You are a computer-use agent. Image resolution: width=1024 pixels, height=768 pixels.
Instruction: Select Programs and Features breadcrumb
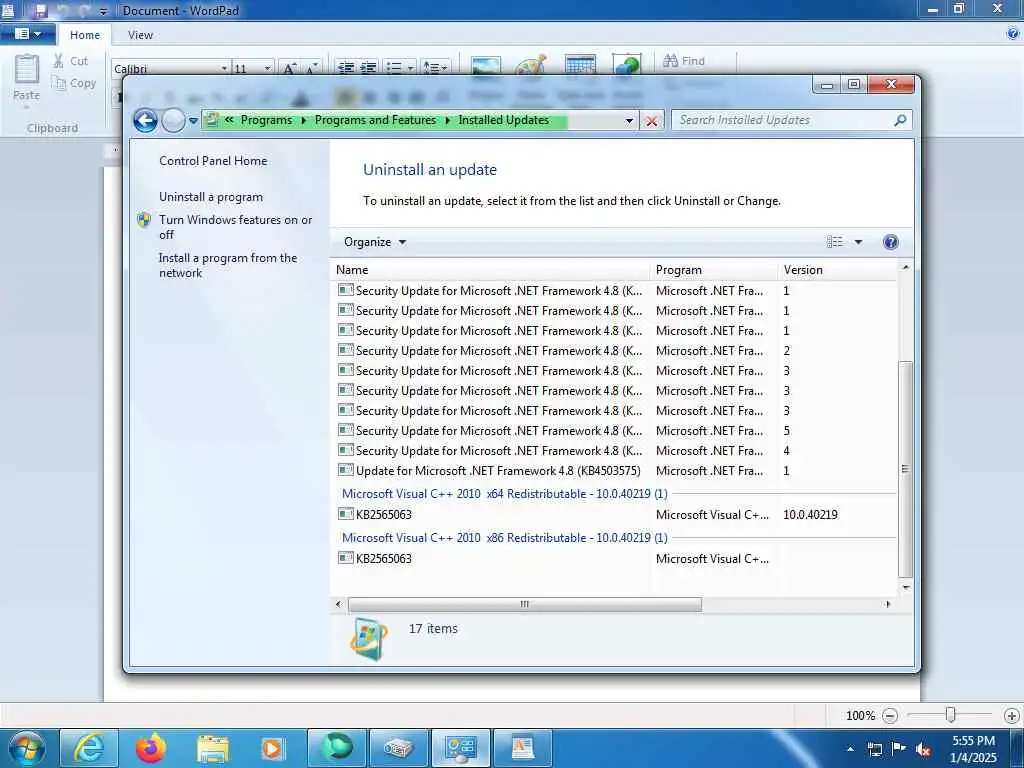[x=376, y=120]
